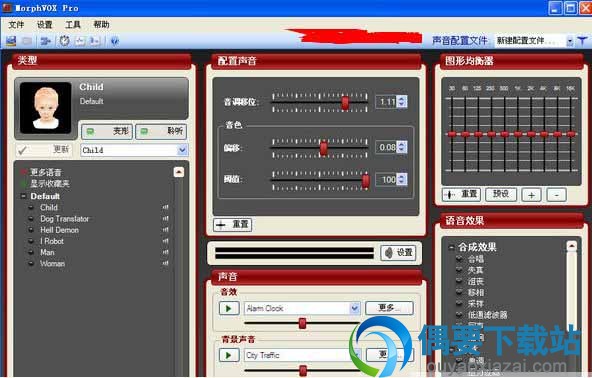Click the equalizer 重置 reset button

click(461, 194)
